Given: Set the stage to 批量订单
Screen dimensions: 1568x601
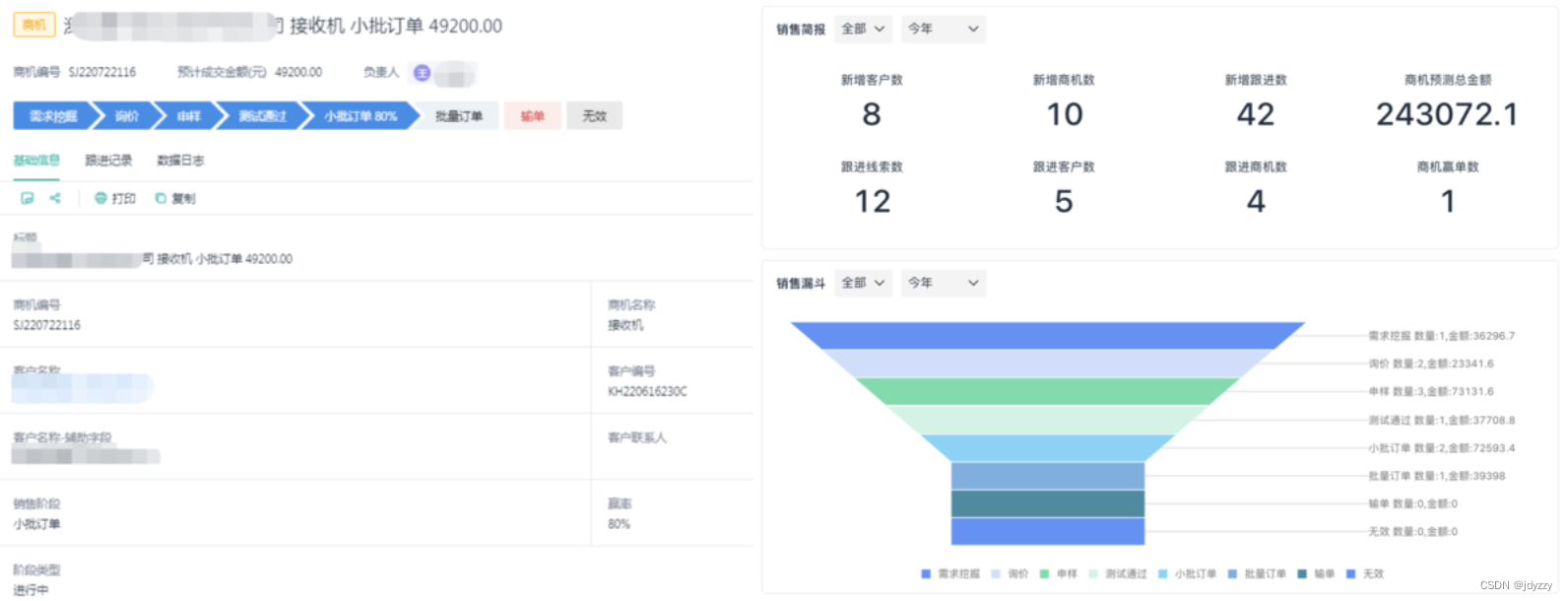Looking at the screenshot, I should click(457, 116).
